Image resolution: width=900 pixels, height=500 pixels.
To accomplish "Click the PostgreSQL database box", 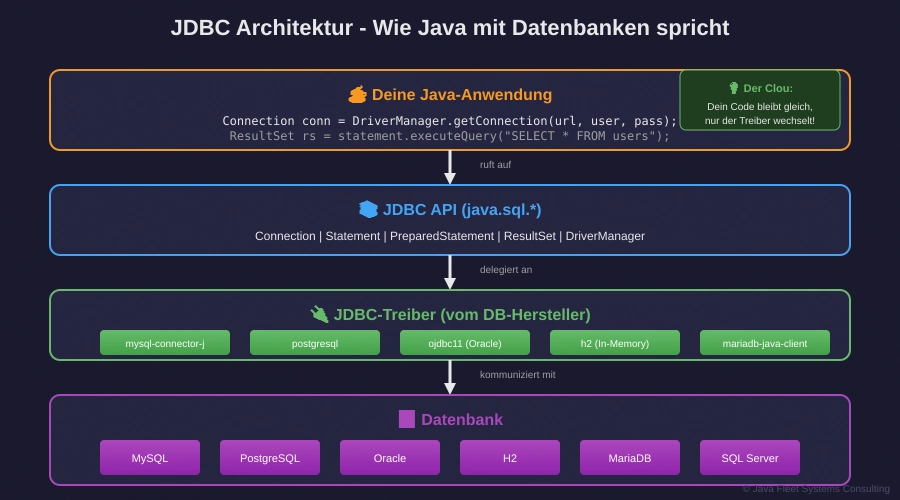I will pyautogui.click(x=270, y=458).
